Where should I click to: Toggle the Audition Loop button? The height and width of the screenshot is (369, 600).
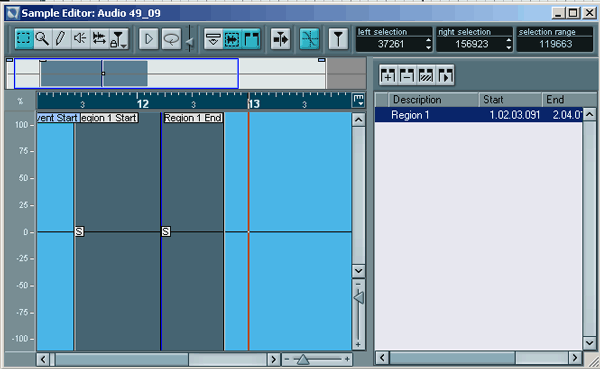tap(171, 39)
